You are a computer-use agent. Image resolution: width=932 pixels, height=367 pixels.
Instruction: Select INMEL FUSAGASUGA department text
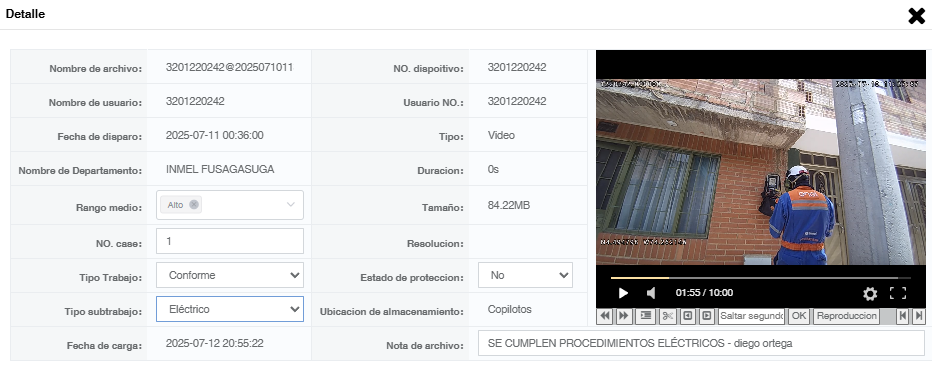click(220, 170)
